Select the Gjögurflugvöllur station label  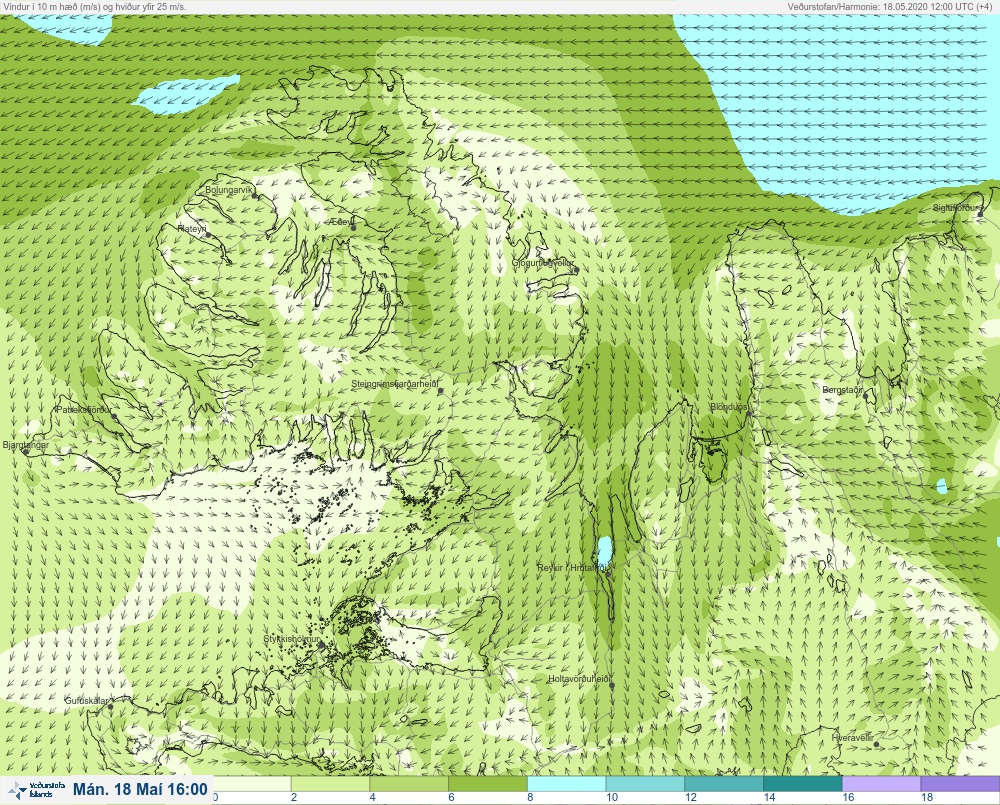click(x=543, y=263)
